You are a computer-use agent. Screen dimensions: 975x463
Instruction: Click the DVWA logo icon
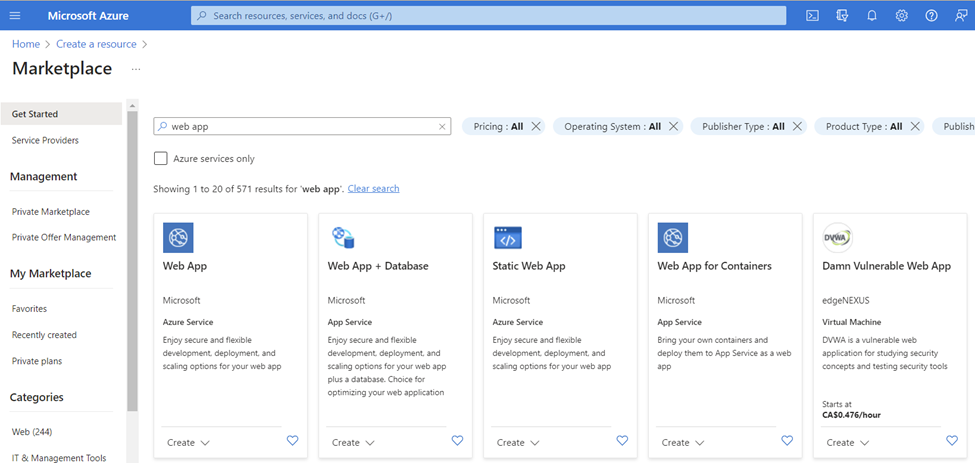click(838, 237)
